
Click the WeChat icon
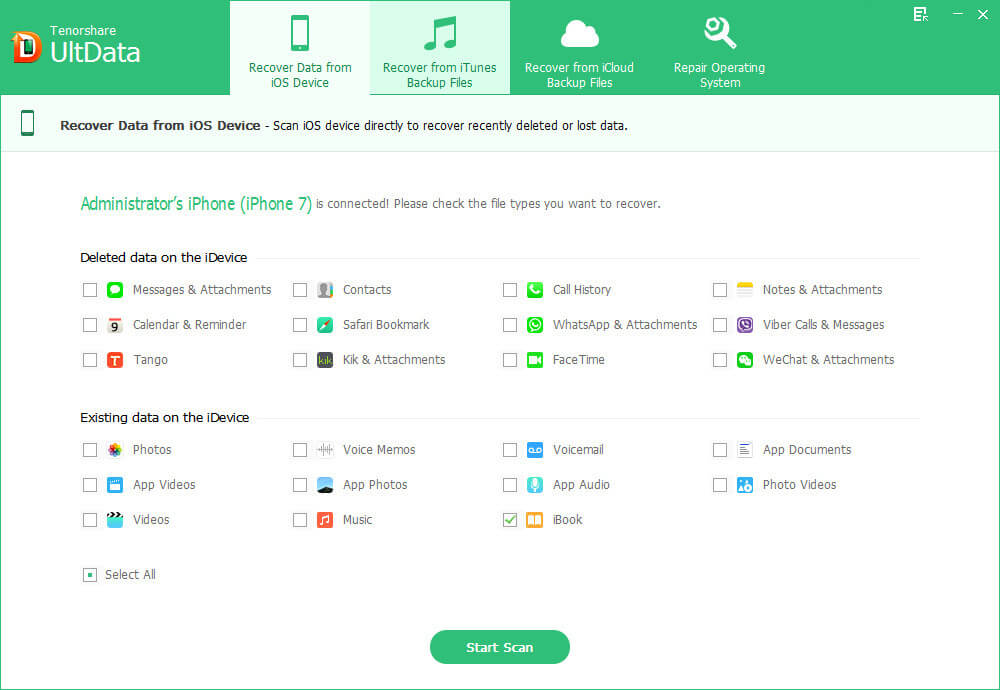click(745, 360)
